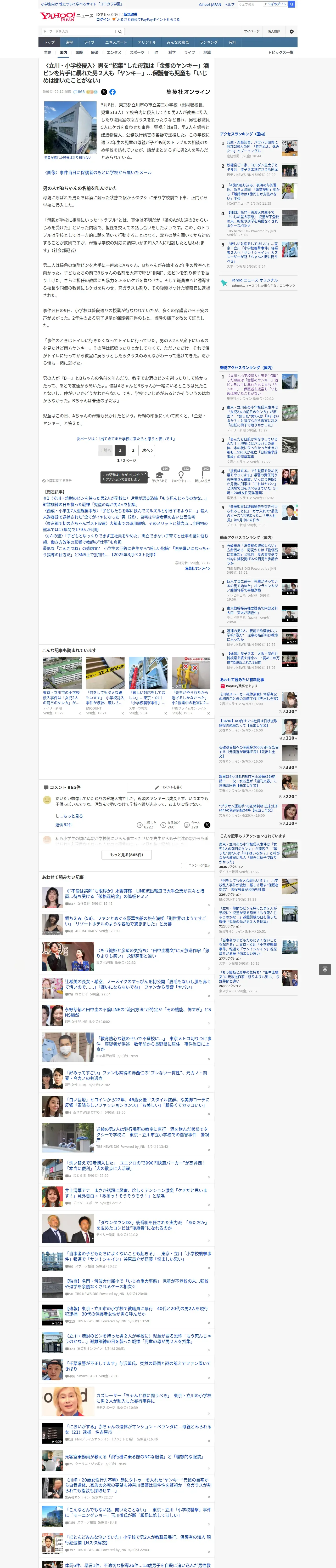This screenshot has width=336, height=1568.
Task: Click the 集英社オンライン link under last-updated date
Action: (x=198, y=568)
